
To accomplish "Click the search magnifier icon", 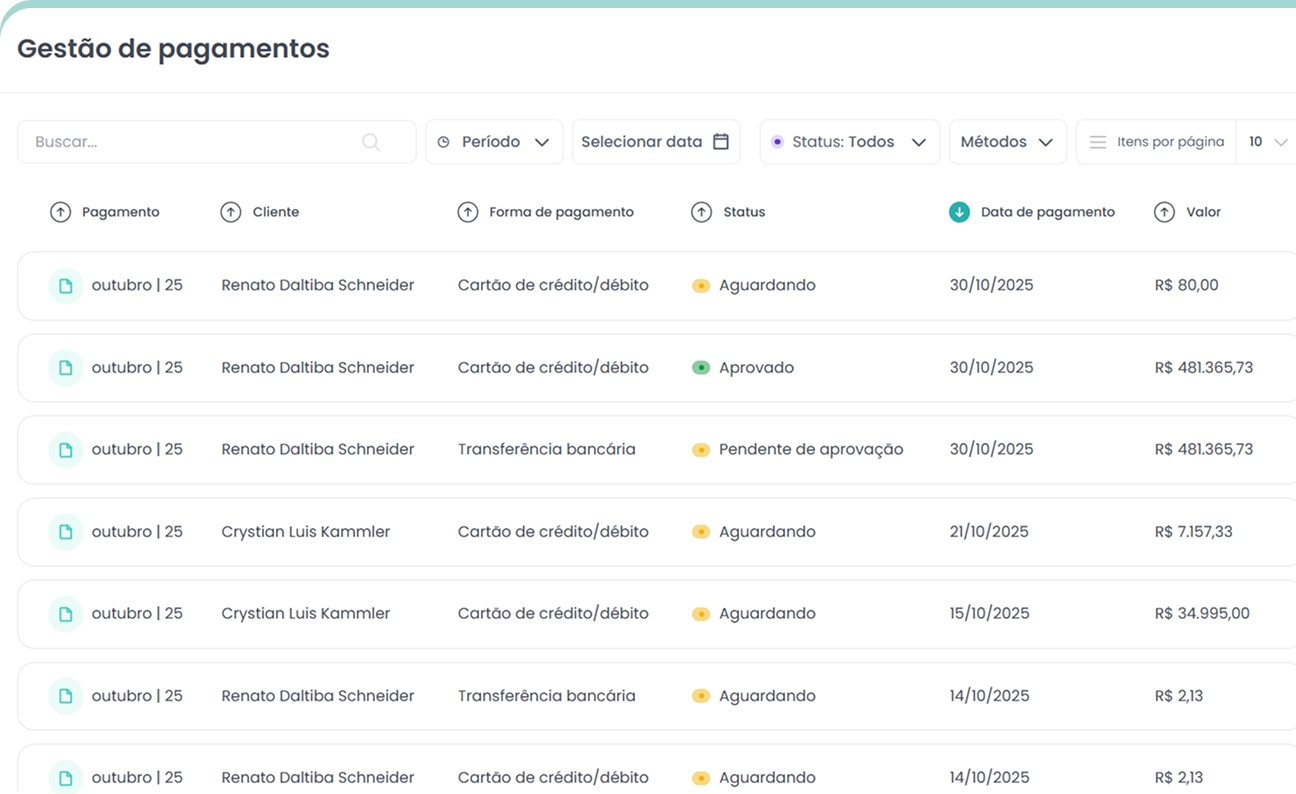I will [x=371, y=142].
